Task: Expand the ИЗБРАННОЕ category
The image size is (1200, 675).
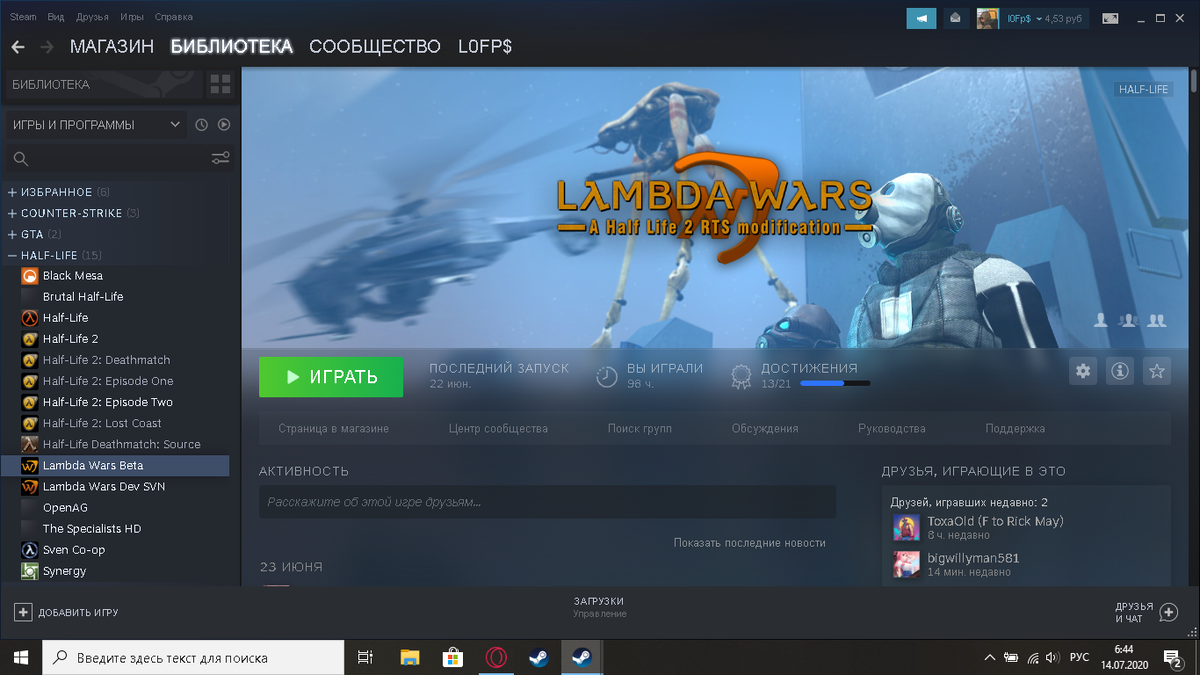Action: 12,192
